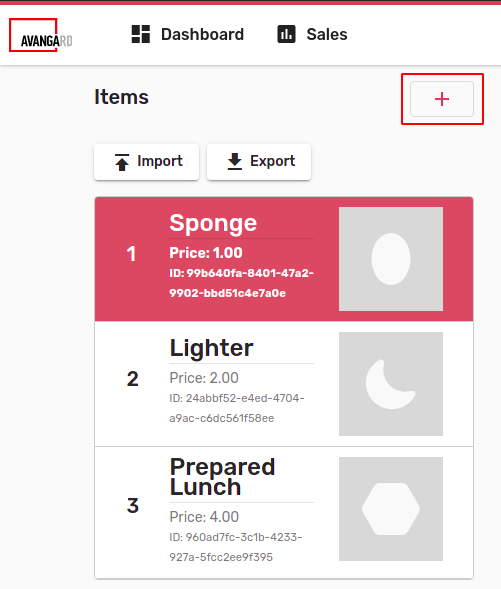Click item number 3 in list

[133, 506]
